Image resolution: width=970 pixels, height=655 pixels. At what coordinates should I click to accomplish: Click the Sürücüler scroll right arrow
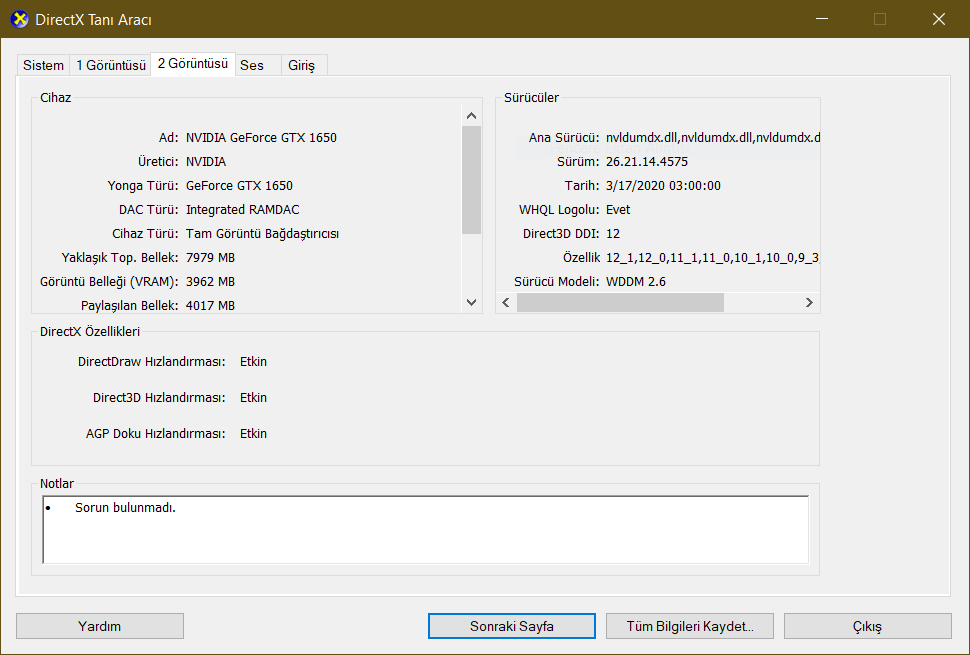(809, 302)
